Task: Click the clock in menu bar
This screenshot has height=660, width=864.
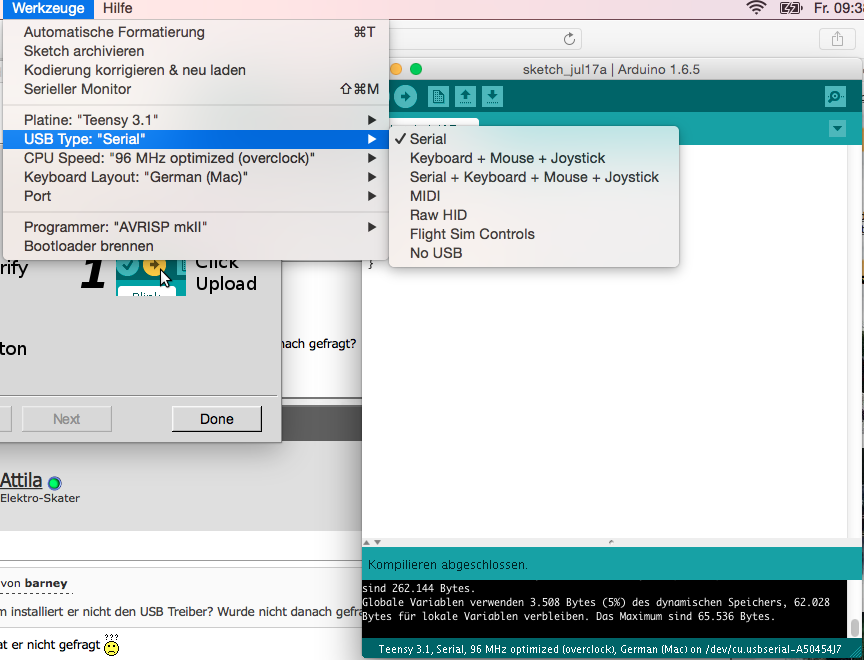Action: tap(838, 8)
